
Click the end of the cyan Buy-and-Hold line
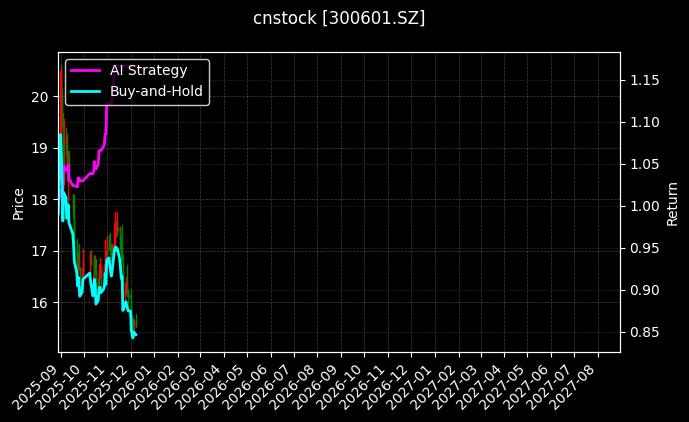(135, 334)
